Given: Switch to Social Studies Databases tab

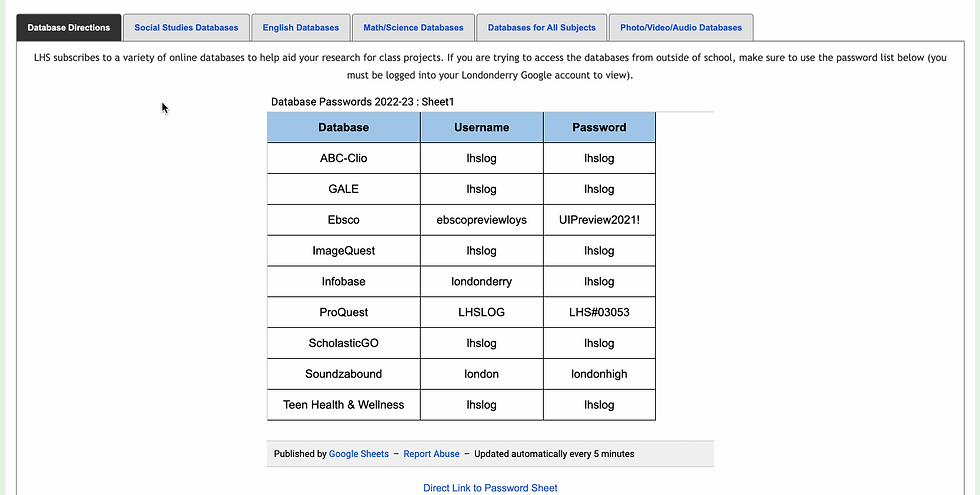Looking at the screenshot, I should click(x=186, y=28).
